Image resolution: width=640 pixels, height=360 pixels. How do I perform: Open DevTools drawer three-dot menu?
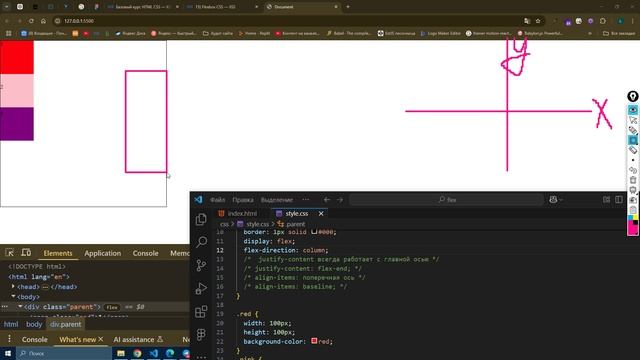coord(9,339)
